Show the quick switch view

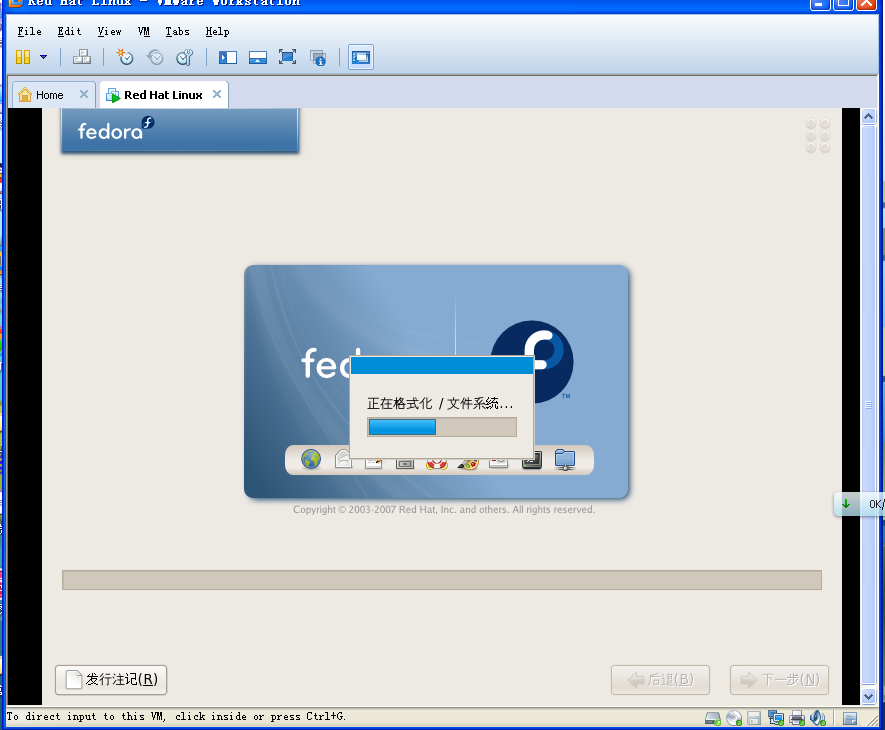258,57
